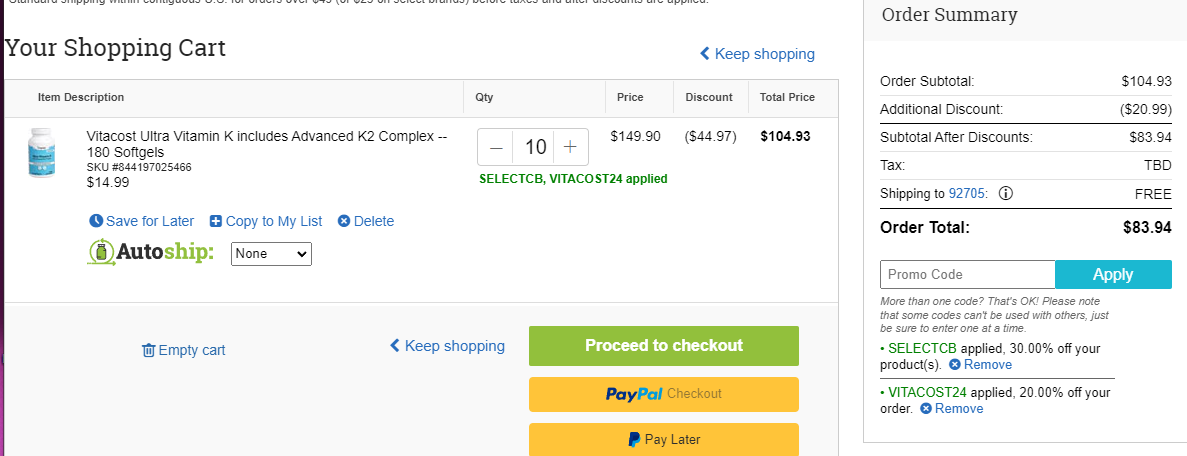1187x456 pixels.
Task: Click the remove icon beside SELECTCB code
Action: tap(955, 365)
